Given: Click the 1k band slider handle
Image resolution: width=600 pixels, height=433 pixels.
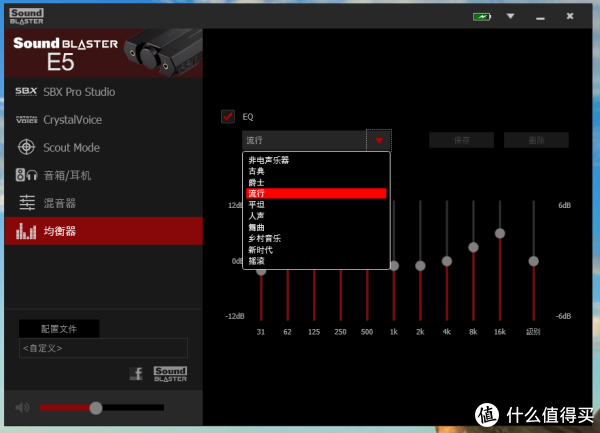Looking at the screenshot, I should (394, 265).
